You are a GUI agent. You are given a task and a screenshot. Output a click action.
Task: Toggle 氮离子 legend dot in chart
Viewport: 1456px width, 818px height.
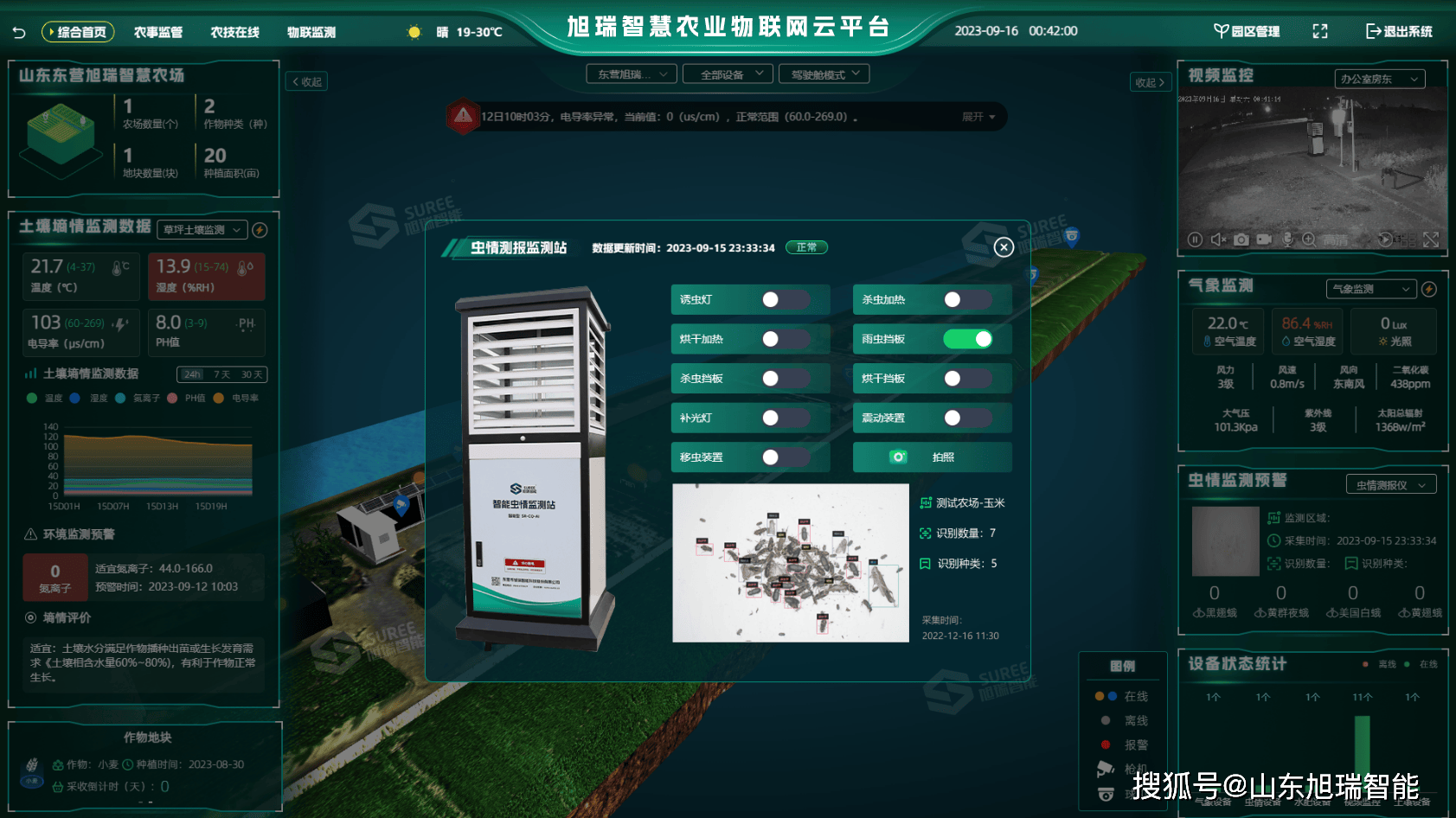pyautogui.click(x=120, y=399)
